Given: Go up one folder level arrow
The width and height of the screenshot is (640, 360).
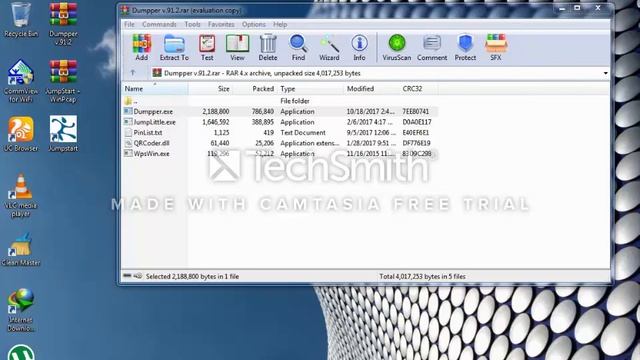Looking at the screenshot, I should click(x=133, y=73).
